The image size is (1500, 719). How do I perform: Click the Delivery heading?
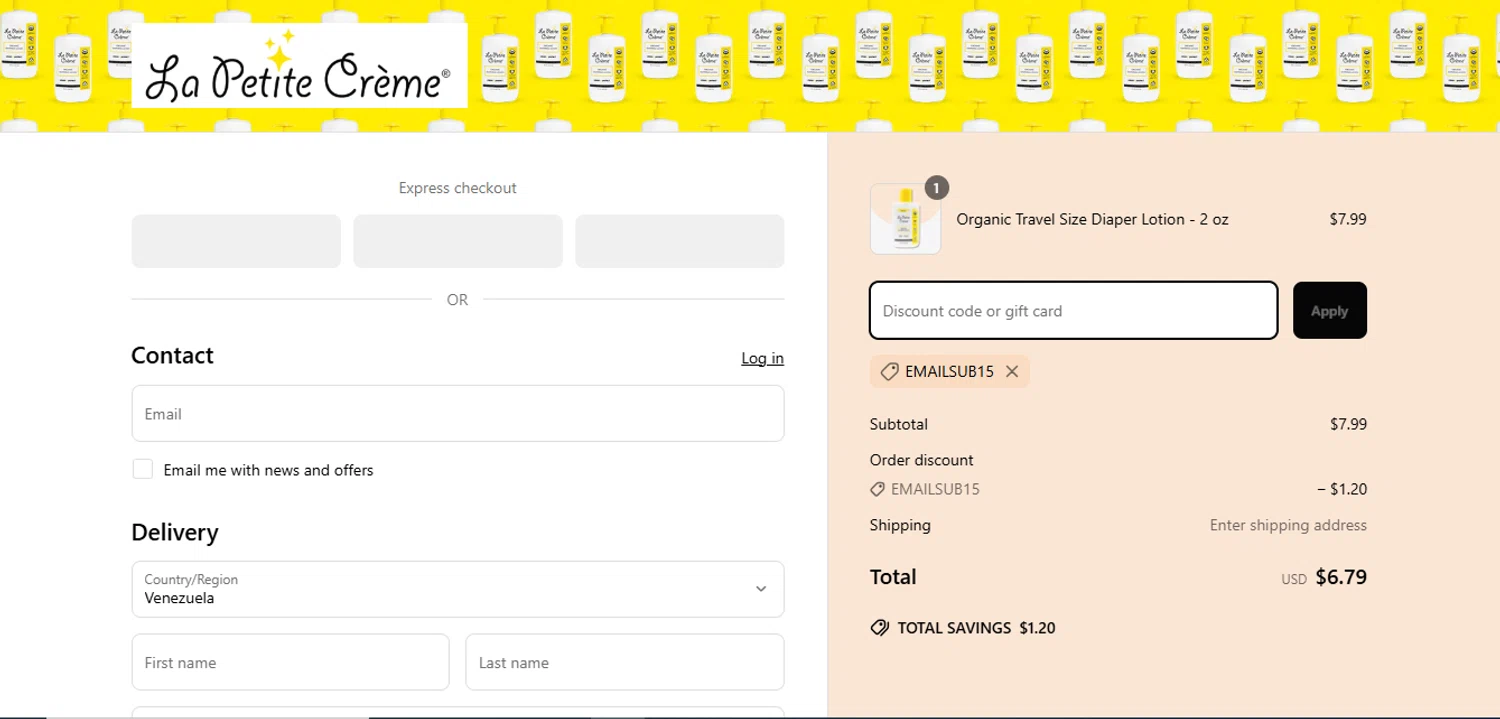[x=175, y=532]
